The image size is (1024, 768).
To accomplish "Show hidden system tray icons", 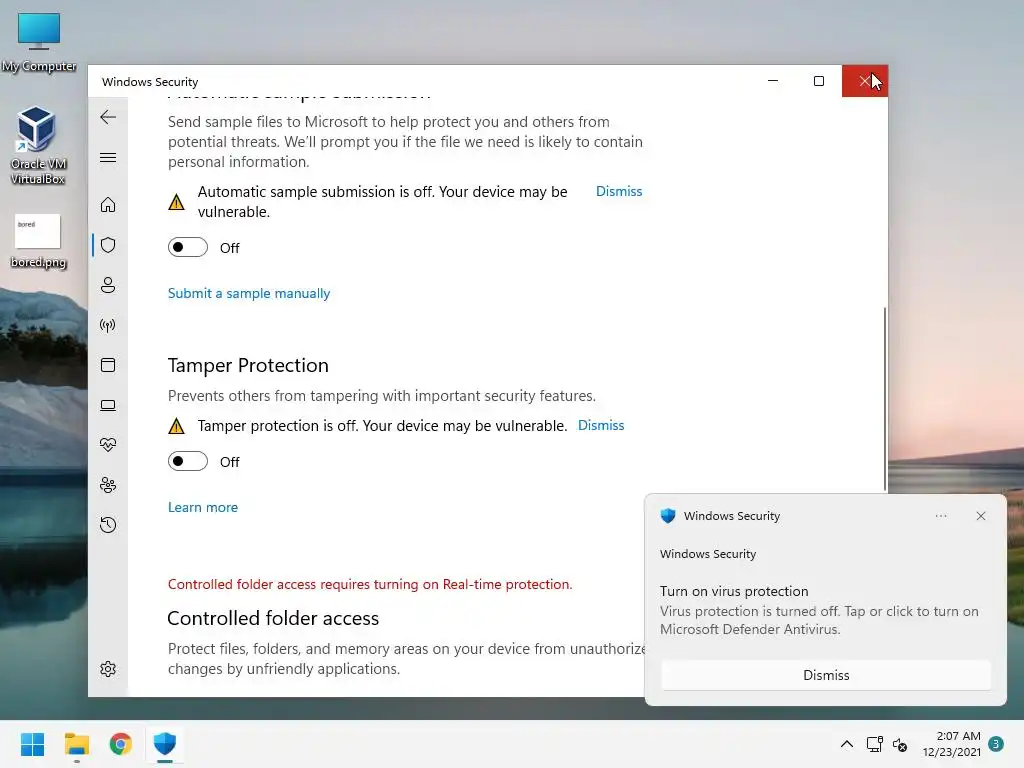I will click(846, 744).
